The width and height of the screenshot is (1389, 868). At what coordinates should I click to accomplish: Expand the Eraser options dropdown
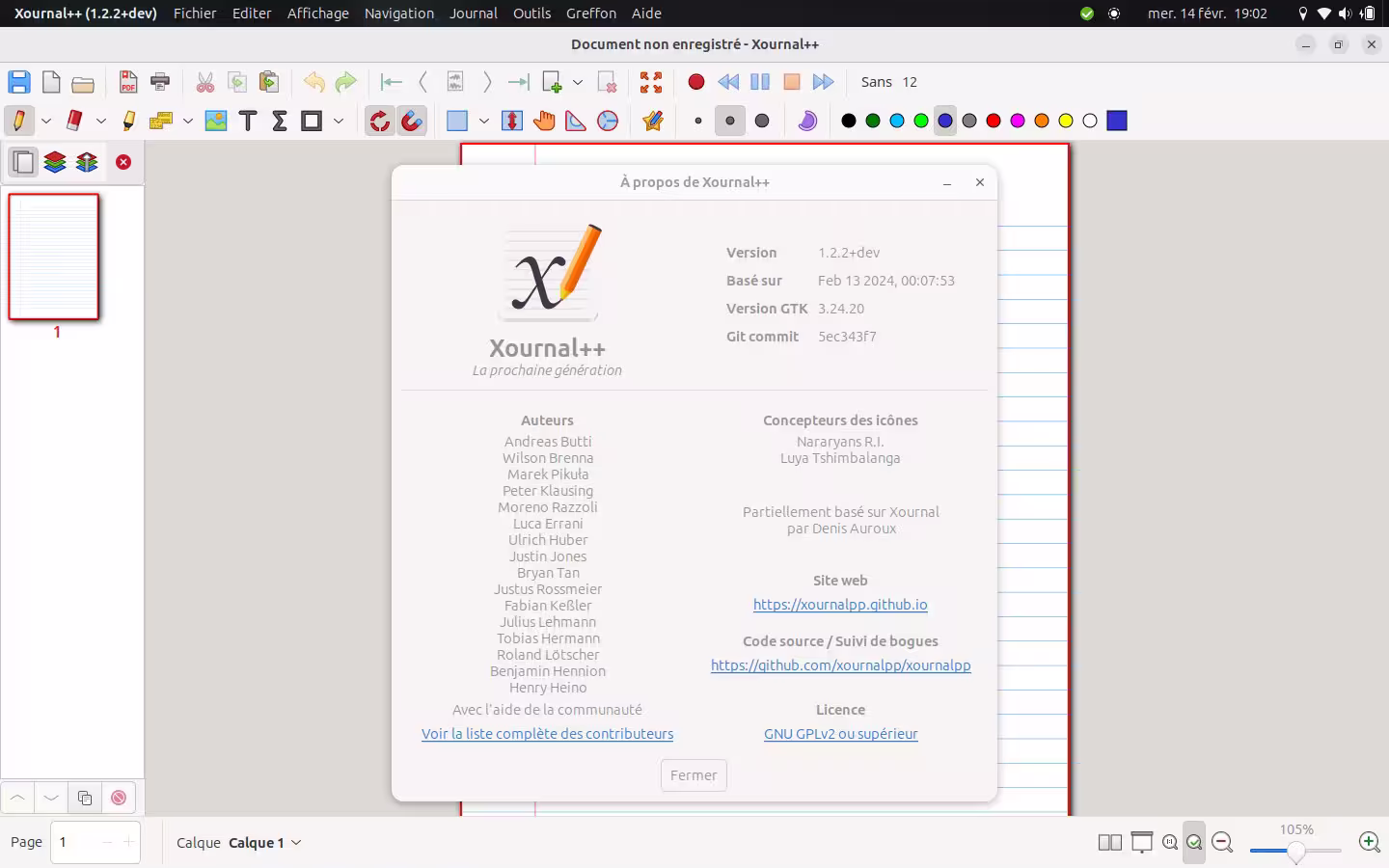pyautogui.click(x=100, y=121)
